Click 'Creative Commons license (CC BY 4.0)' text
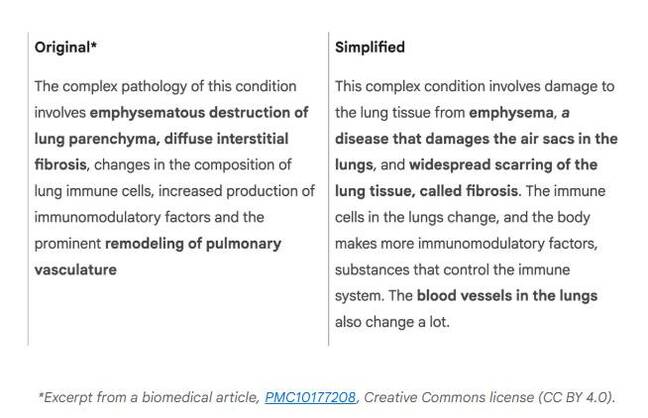This screenshot has width=648, height=418. point(488,397)
